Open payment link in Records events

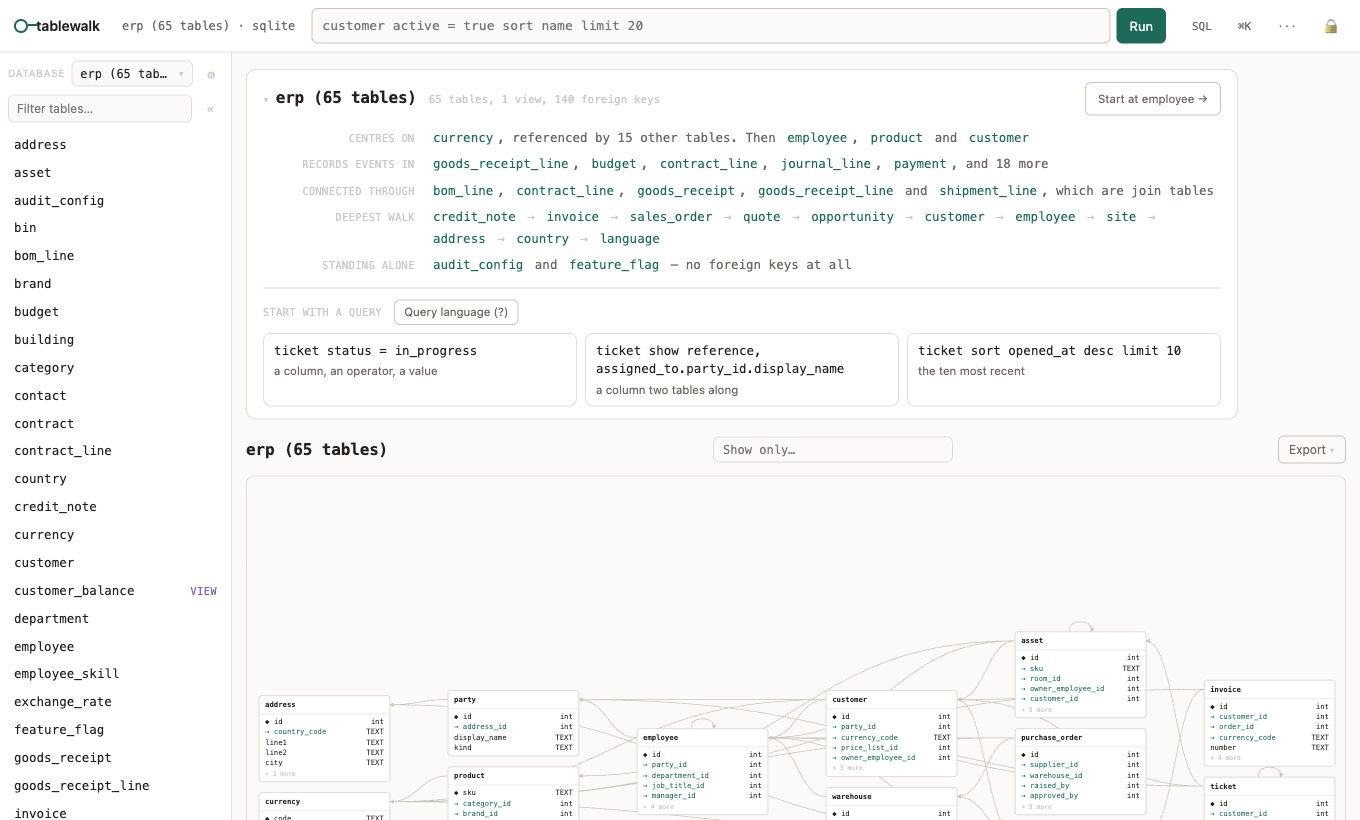pyautogui.click(x=920, y=164)
